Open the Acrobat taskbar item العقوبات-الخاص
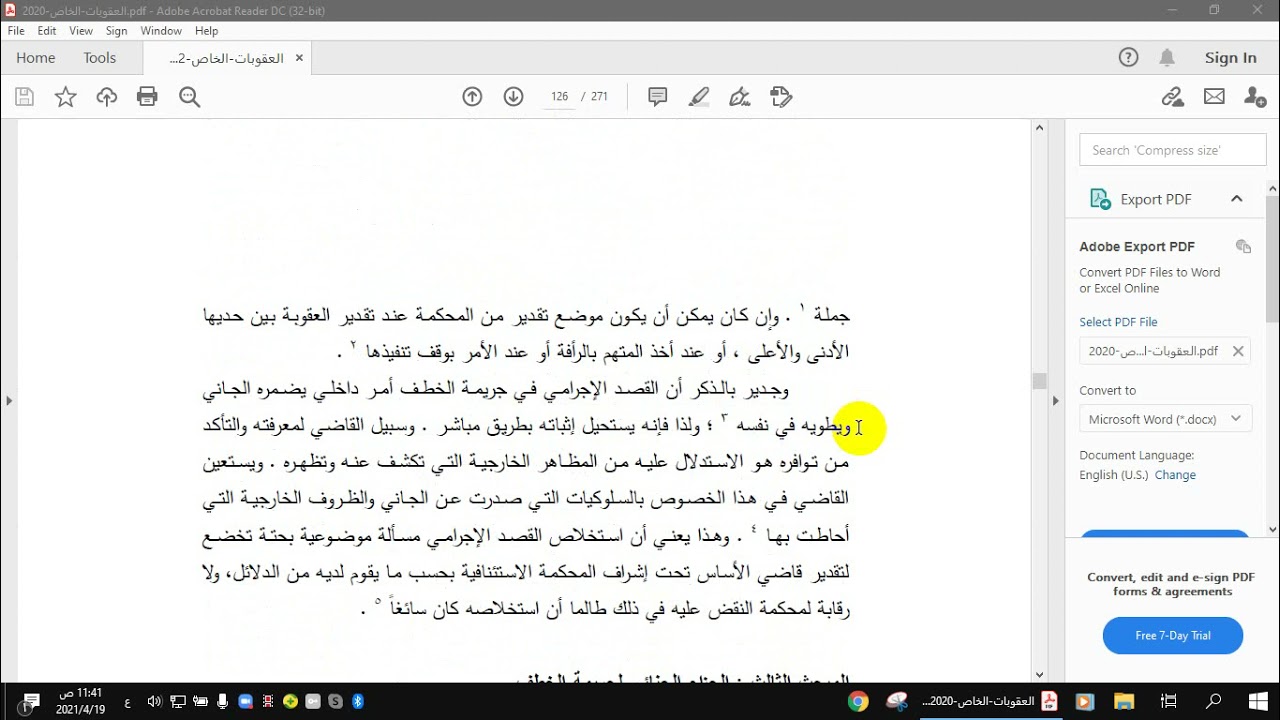 pyautogui.click(x=988, y=702)
